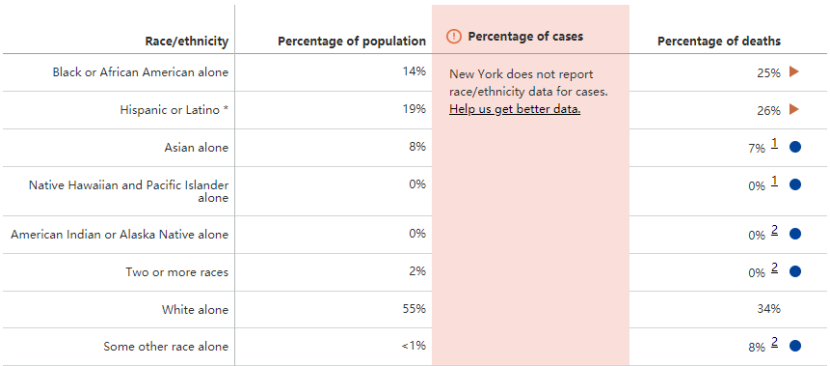Click the warning icon beside Percentage of cases
Image resolution: width=830 pixels, height=366 pixels.
[454, 37]
